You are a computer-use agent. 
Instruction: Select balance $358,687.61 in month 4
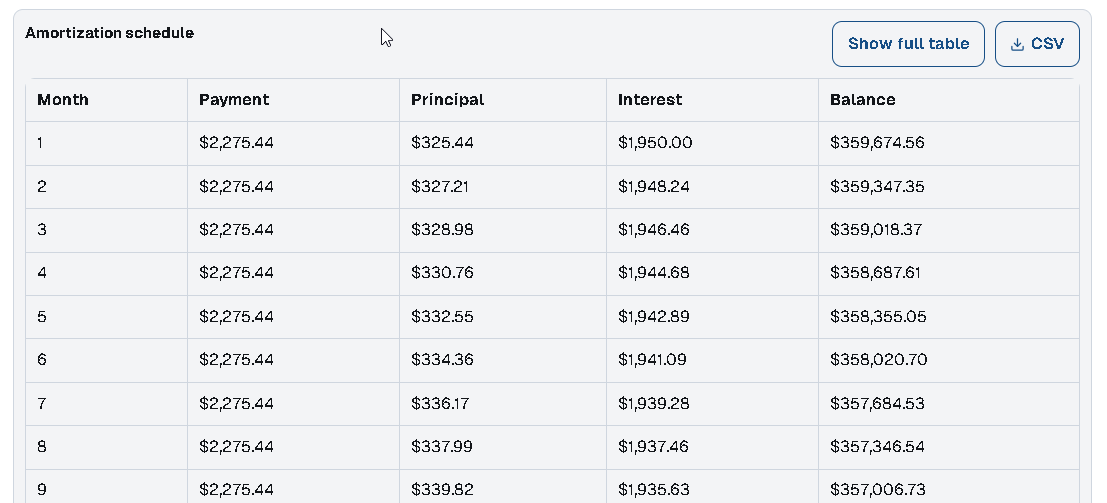pyautogui.click(x=876, y=272)
